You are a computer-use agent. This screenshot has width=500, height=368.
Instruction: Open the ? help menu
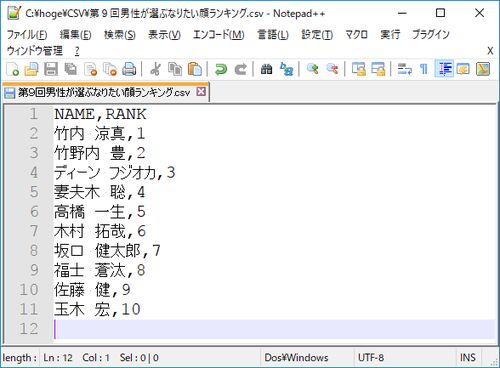point(77,51)
